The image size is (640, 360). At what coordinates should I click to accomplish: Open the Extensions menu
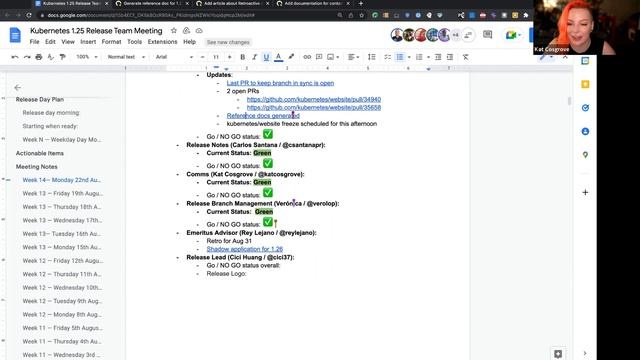(x=162, y=42)
